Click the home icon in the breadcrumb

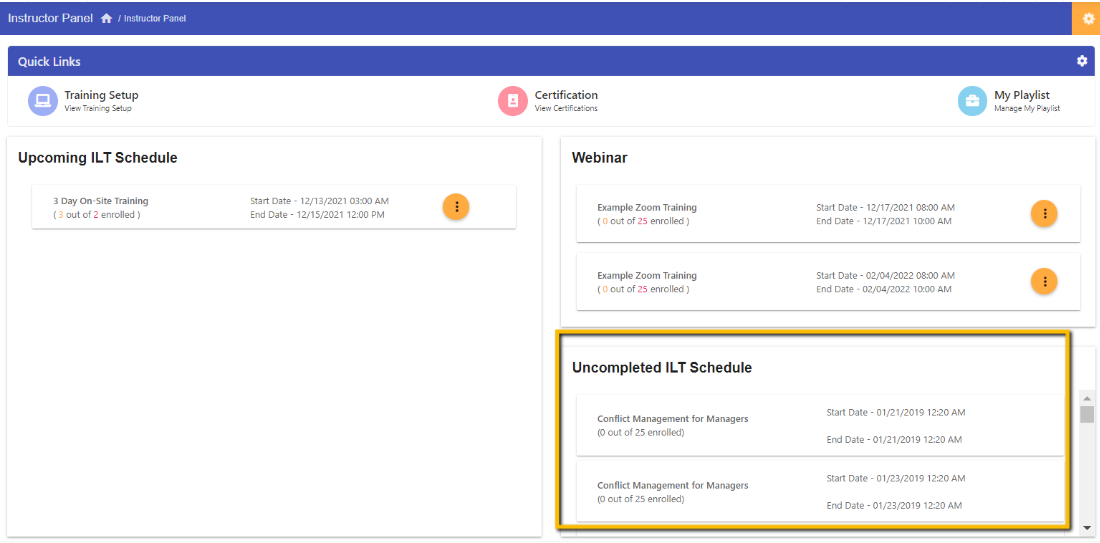pyautogui.click(x=107, y=18)
